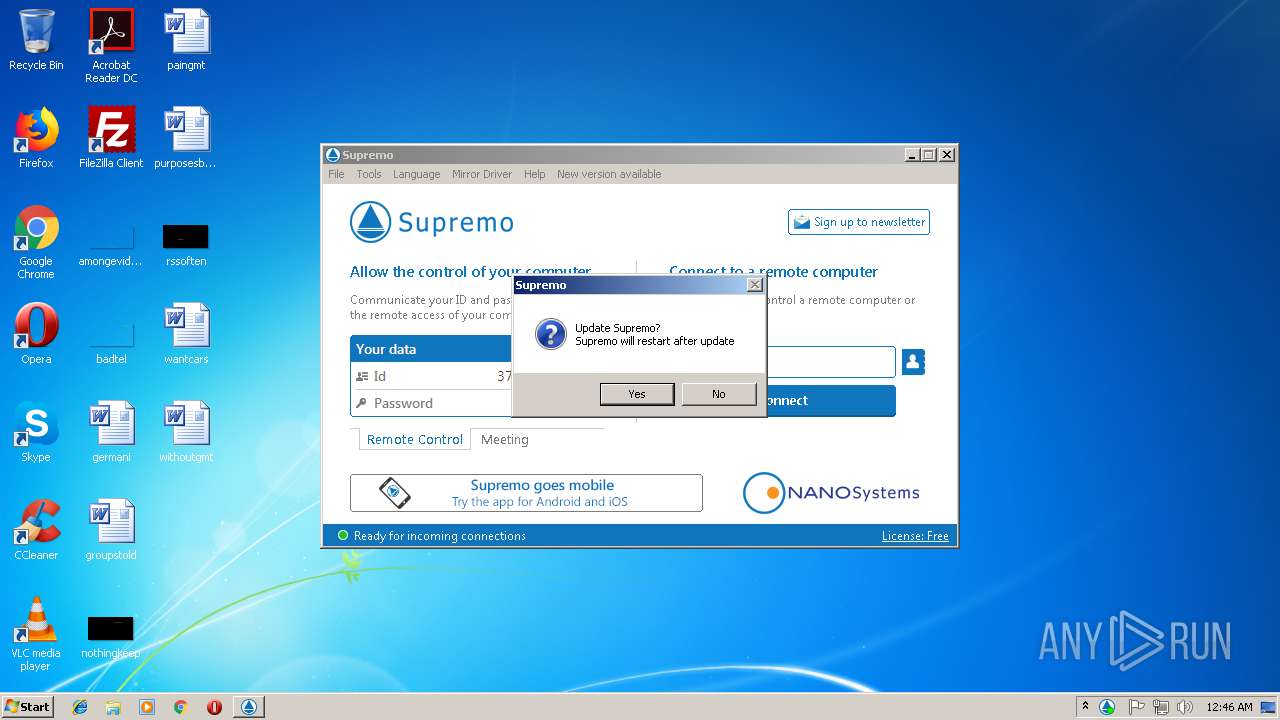This screenshot has width=1280, height=720.
Task: Launch Skype from desktop
Action: pyautogui.click(x=36, y=432)
